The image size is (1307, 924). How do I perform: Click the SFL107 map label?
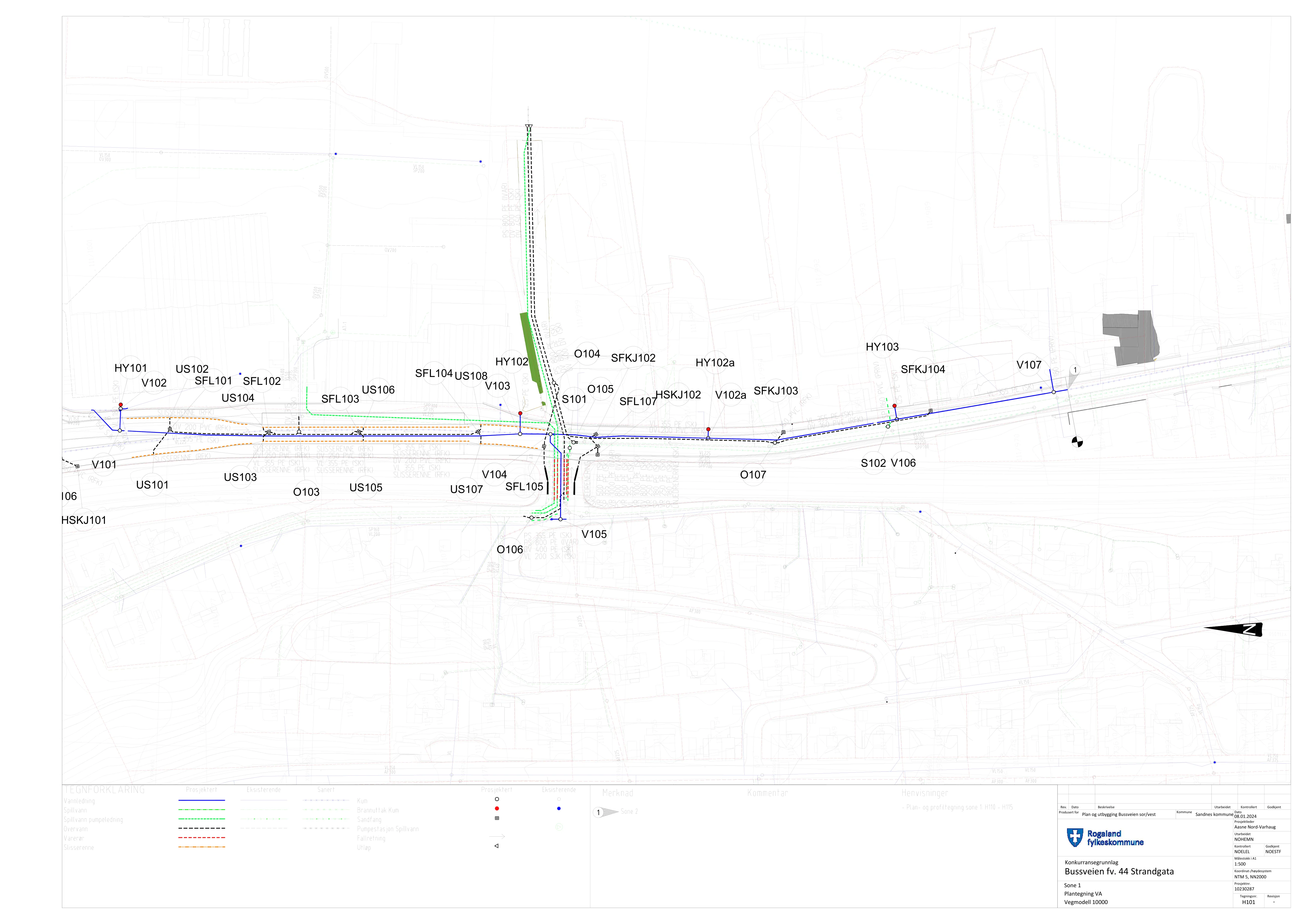pyautogui.click(x=638, y=401)
